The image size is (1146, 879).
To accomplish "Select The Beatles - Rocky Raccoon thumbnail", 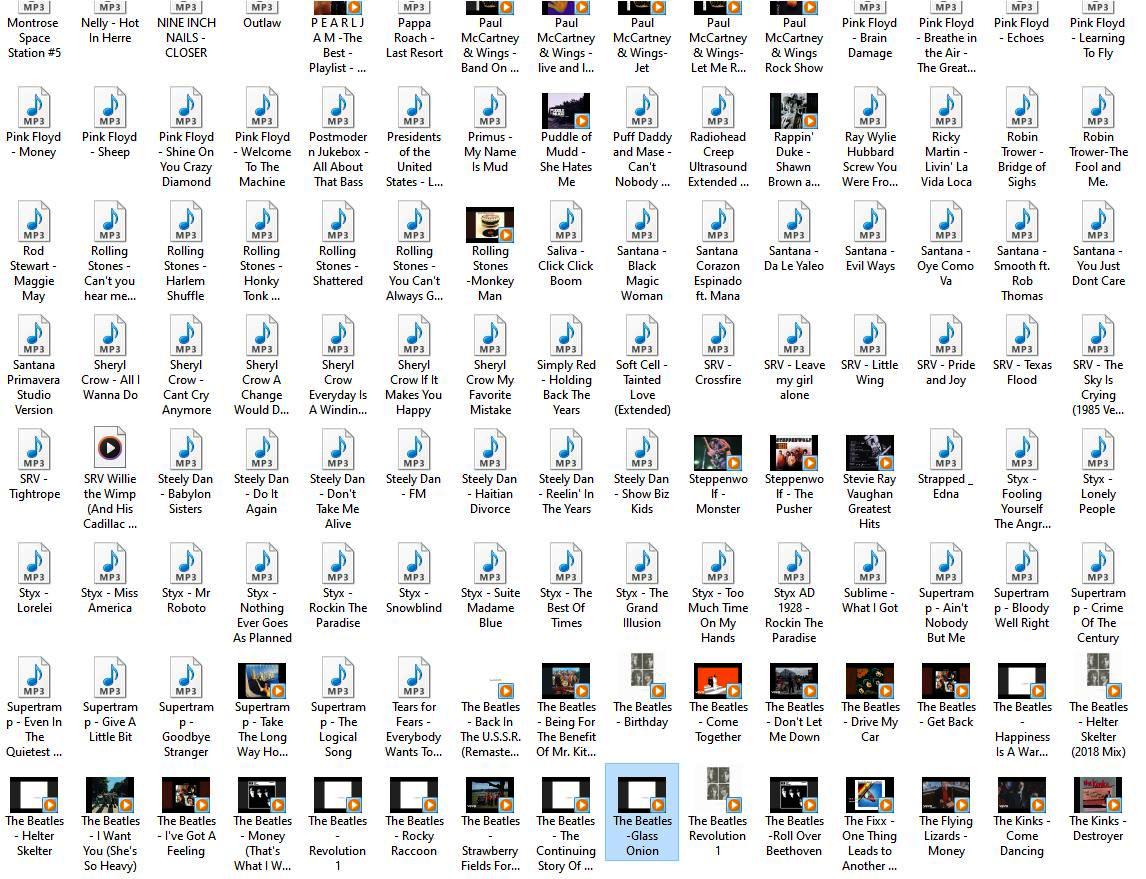I will click(414, 794).
